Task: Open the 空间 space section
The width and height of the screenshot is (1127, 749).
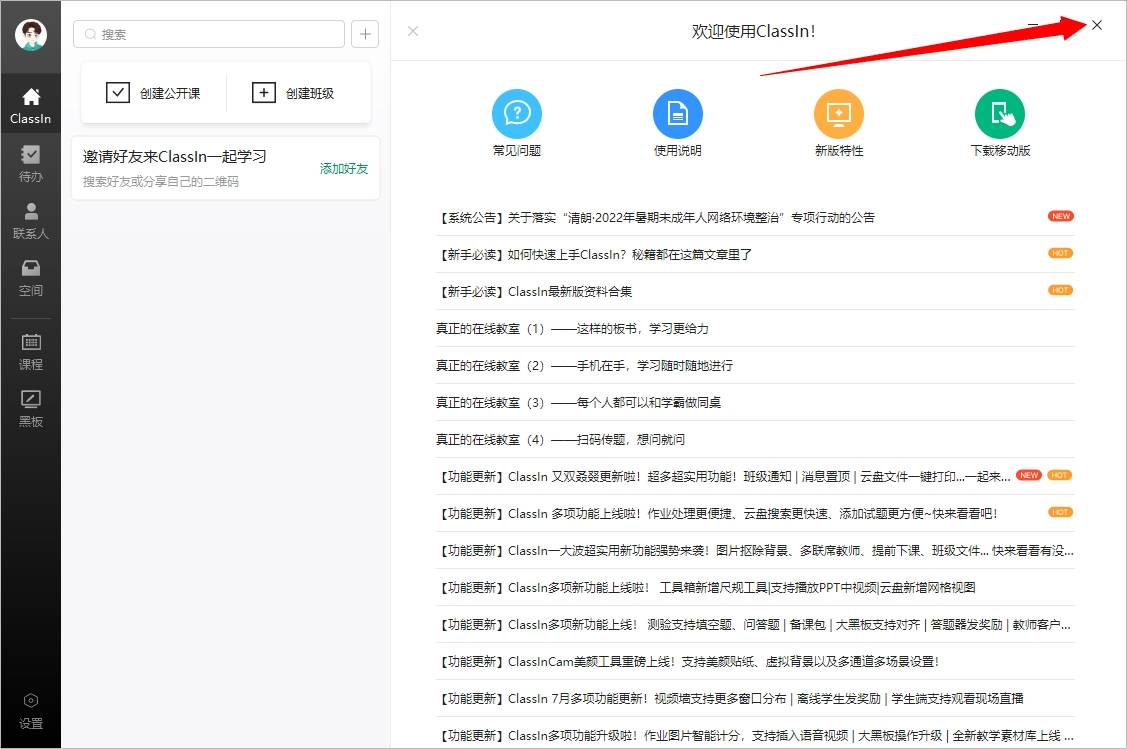Action: coord(31,278)
